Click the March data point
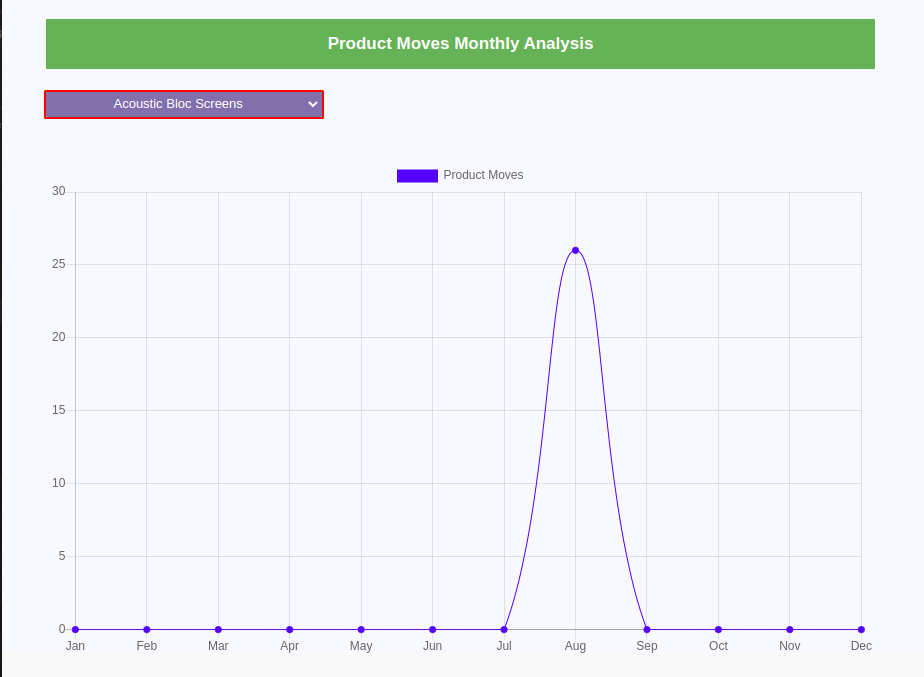924x677 pixels. pyautogui.click(x=218, y=629)
